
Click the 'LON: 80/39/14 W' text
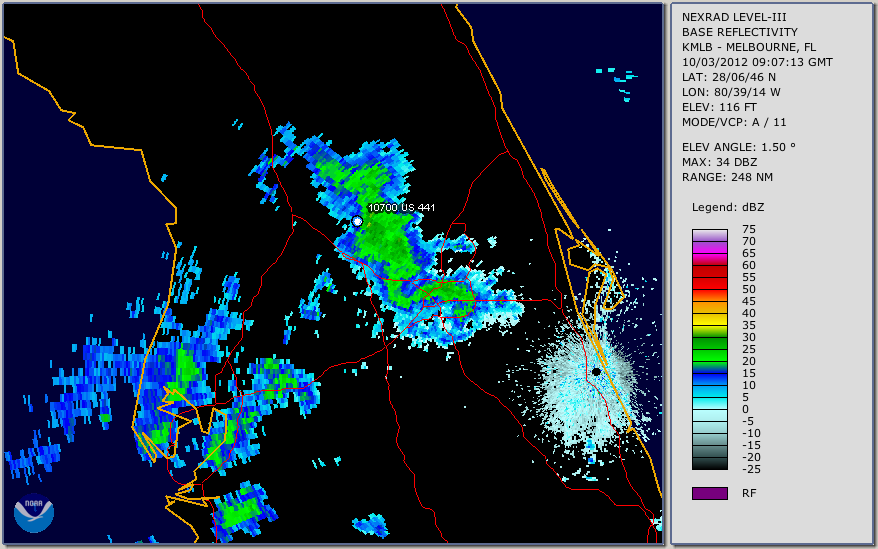pyautogui.click(x=731, y=92)
